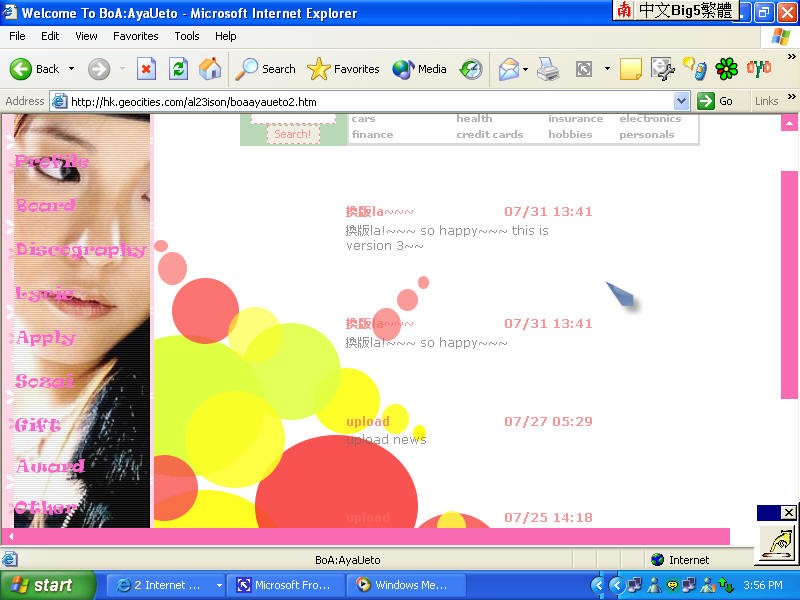Screen dimensions: 800x600
Task: Click the messenger phone toolbar icon
Action: point(695,69)
